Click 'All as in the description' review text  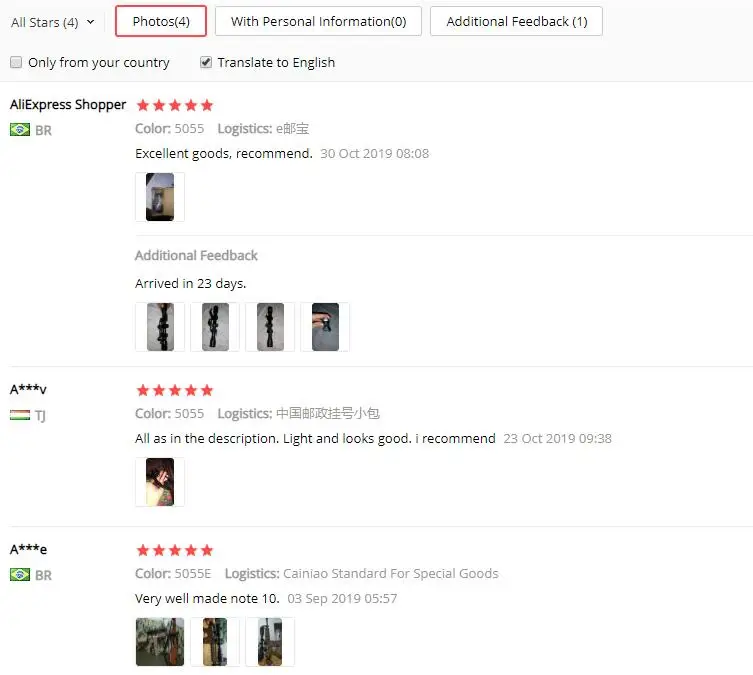click(x=315, y=439)
